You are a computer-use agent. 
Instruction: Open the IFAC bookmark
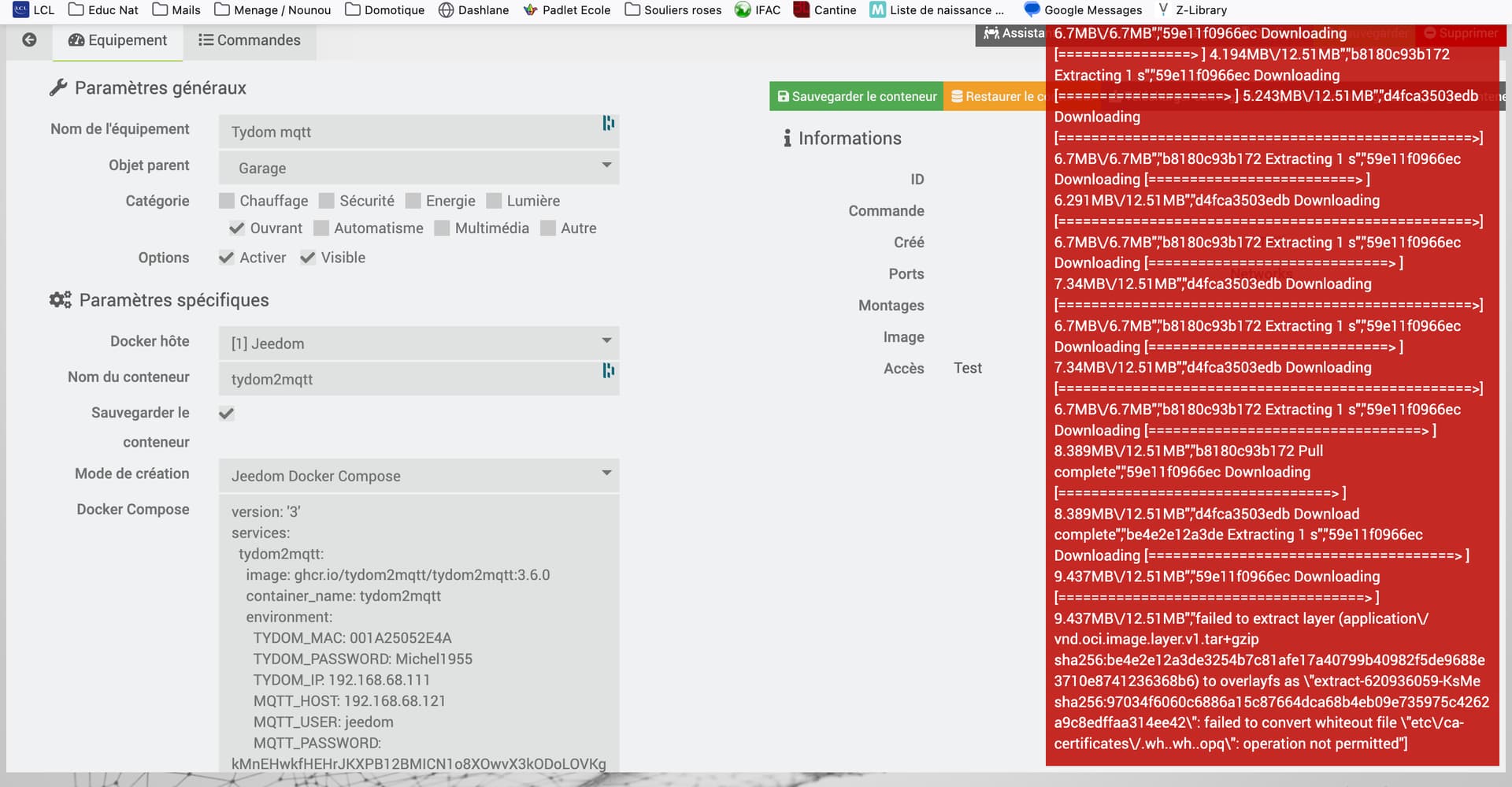[x=758, y=10]
